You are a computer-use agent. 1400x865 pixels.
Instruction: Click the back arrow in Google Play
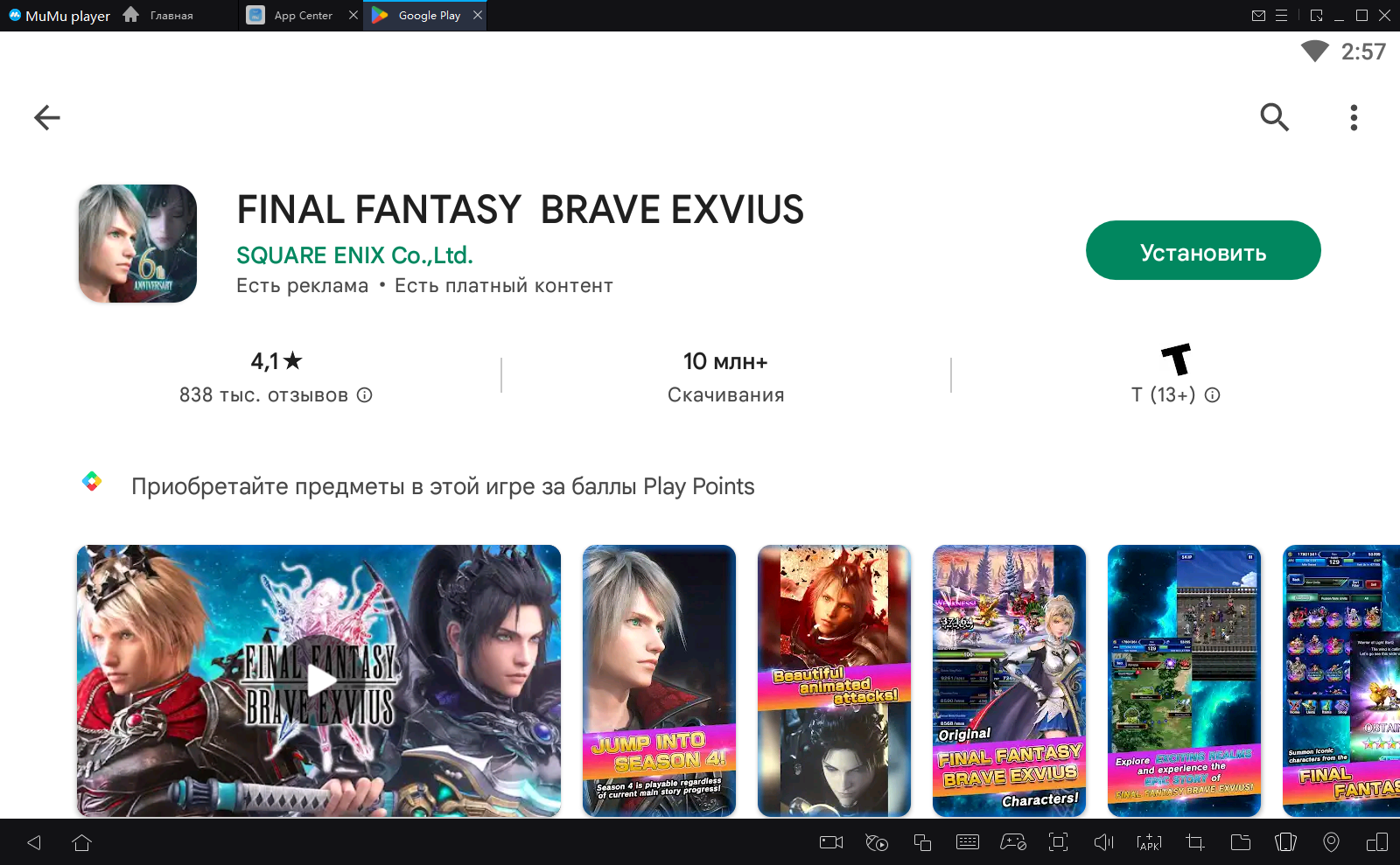tap(47, 117)
